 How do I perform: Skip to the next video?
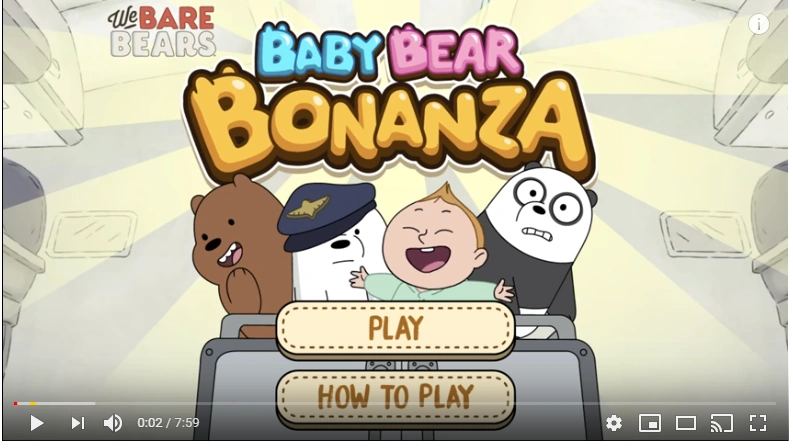(77, 423)
